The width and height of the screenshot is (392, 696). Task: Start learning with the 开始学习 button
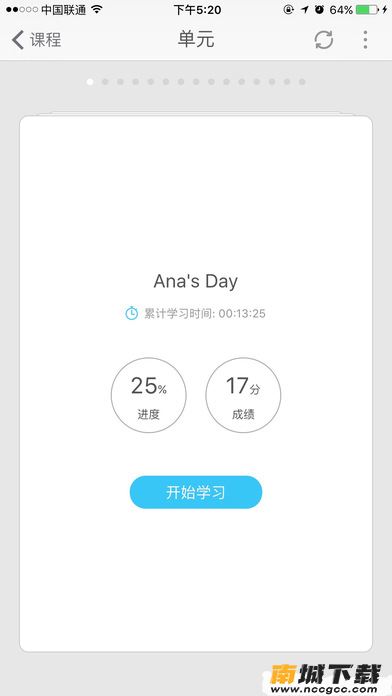click(x=196, y=492)
